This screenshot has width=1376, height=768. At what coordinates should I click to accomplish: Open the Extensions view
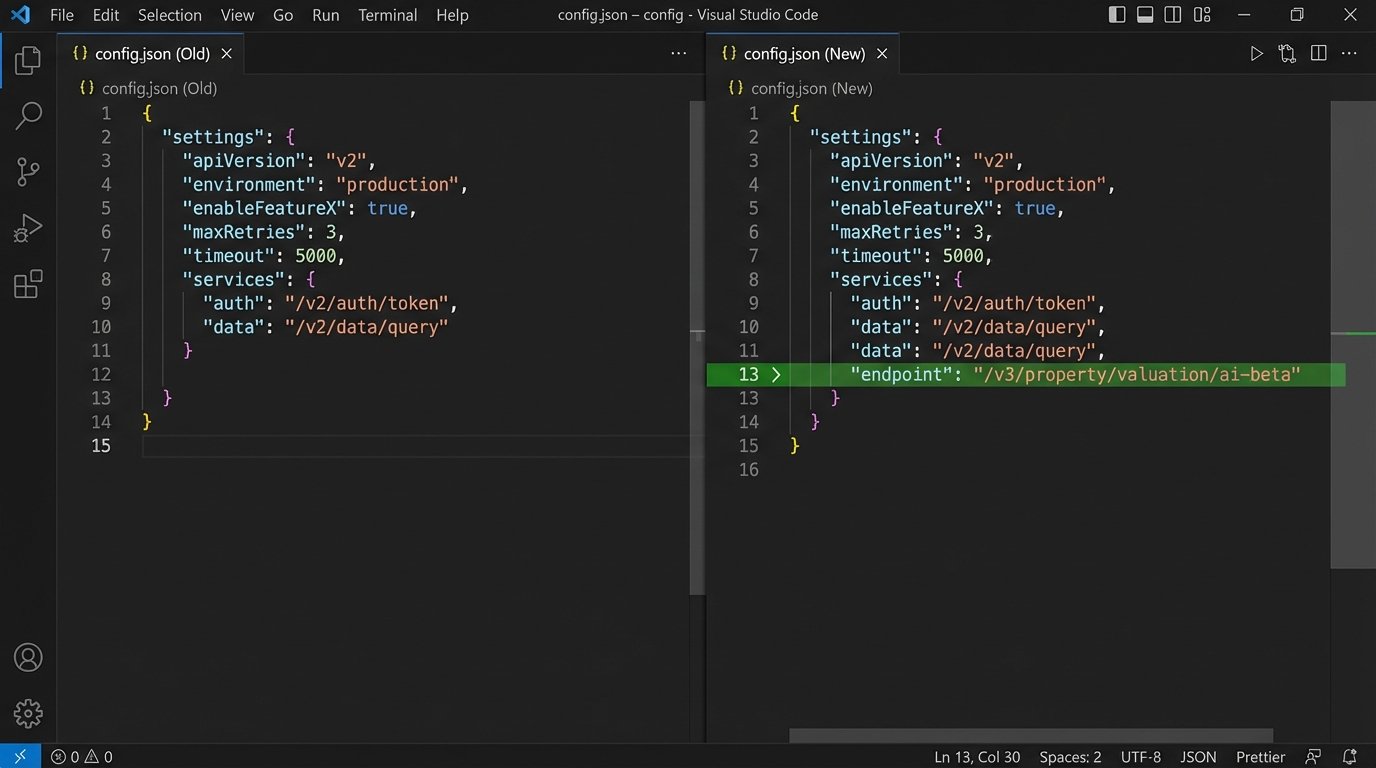pyautogui.click(x=28, y=285)
